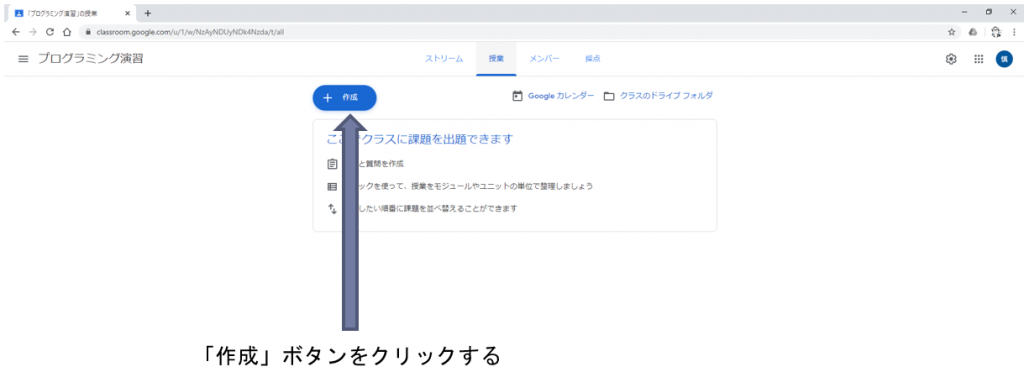This screenshot has height=372, width=1024.
Task: Open a new browser tab
Action: click(x=148, y=13)
